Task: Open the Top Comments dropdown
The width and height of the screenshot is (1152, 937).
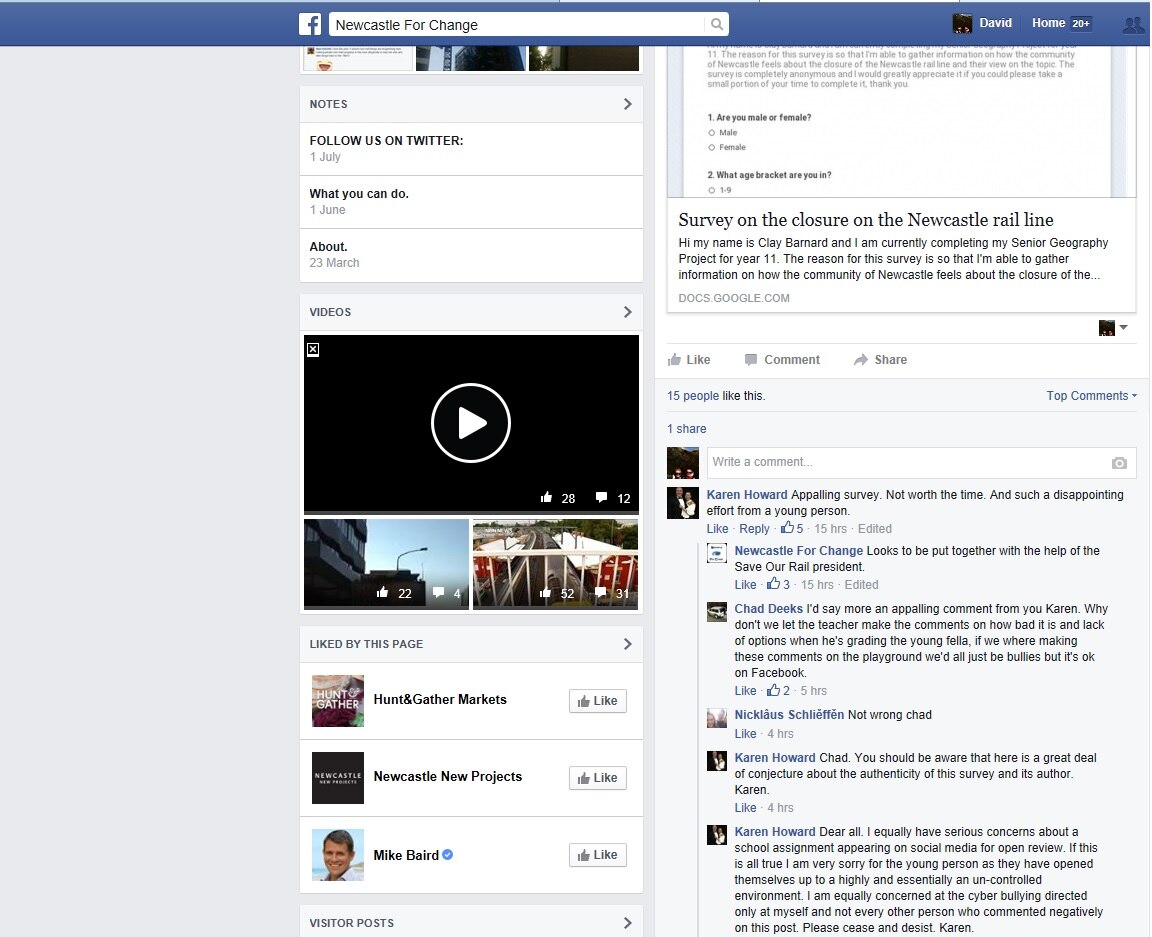Action: click(1090, 395)
